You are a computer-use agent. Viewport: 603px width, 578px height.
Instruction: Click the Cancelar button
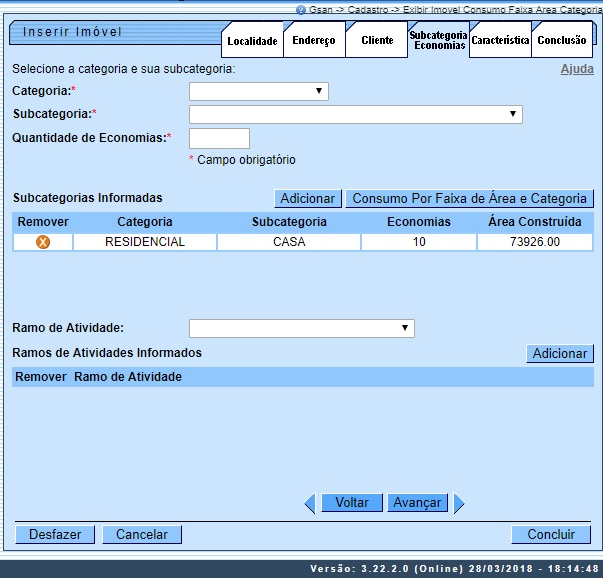click(142, 535)
